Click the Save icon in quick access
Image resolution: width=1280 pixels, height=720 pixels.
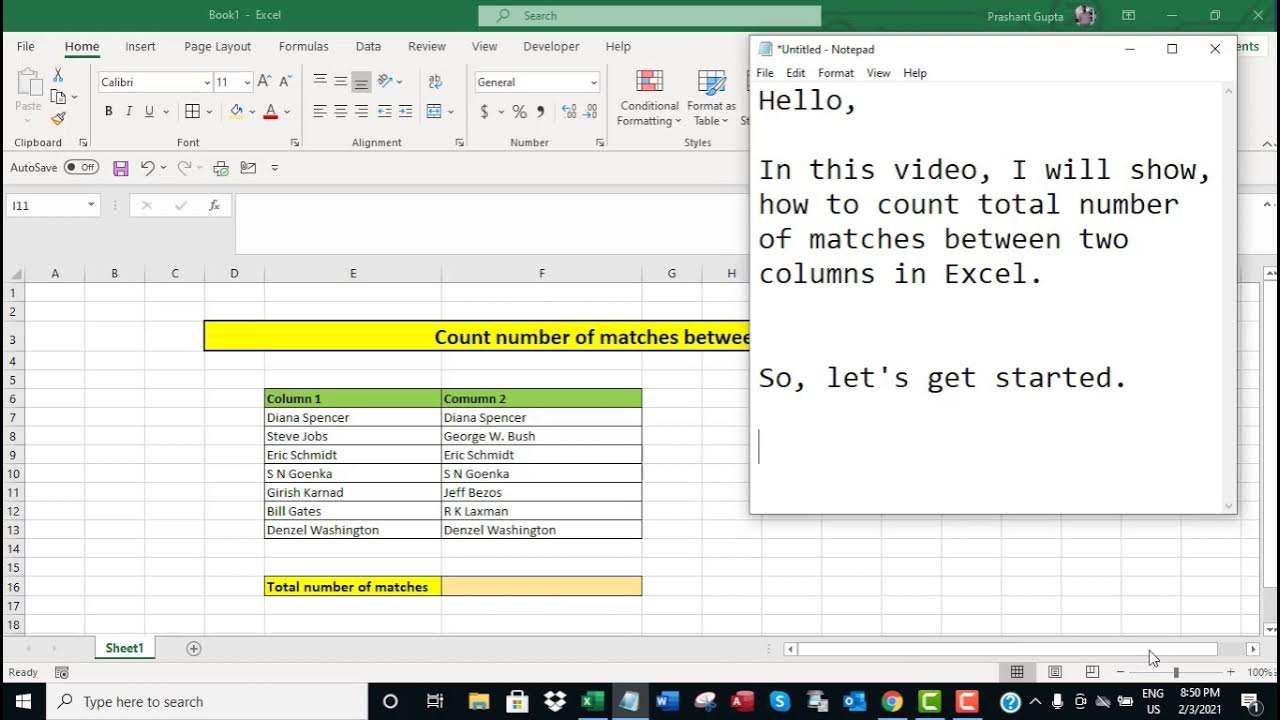pos(121,168)
